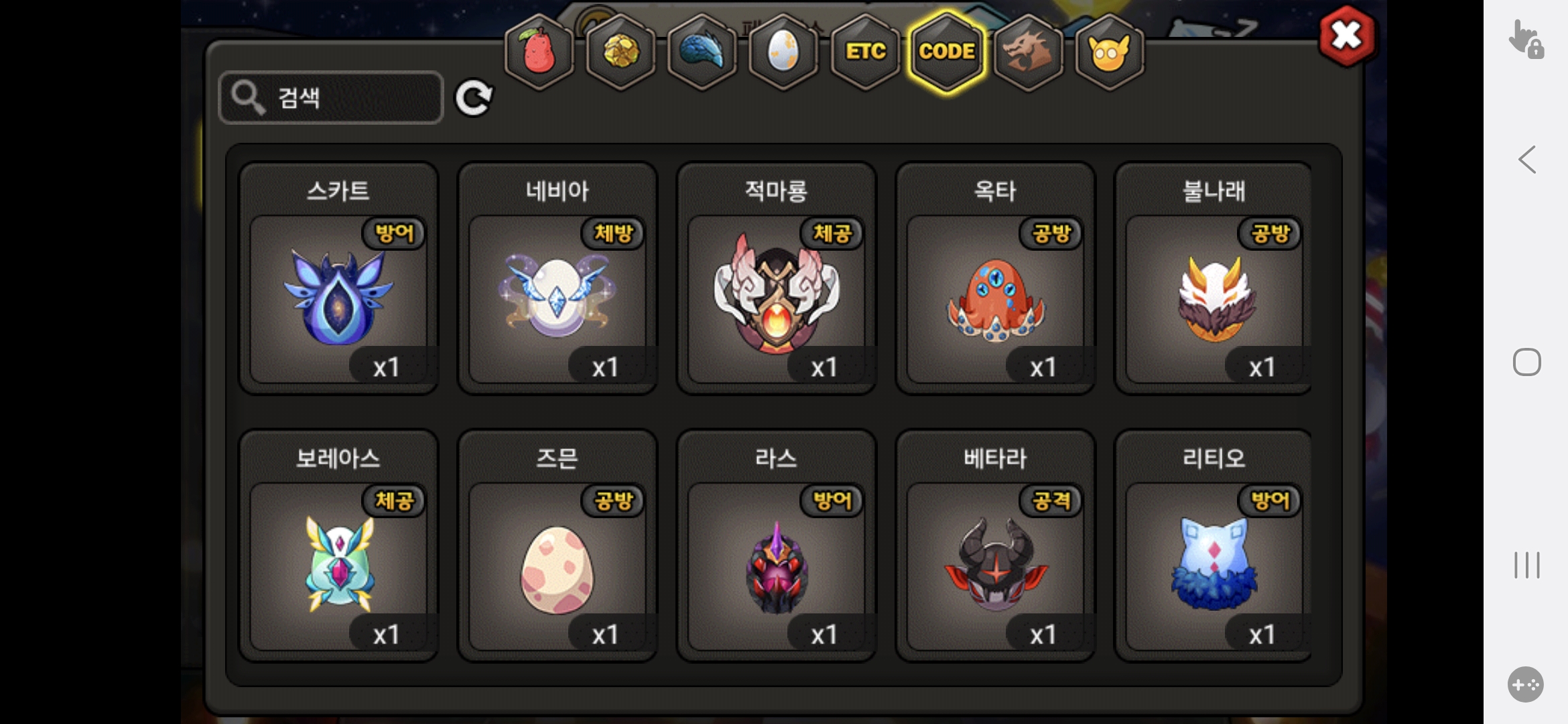Open the dragon head category tab

pos(1029,52)
